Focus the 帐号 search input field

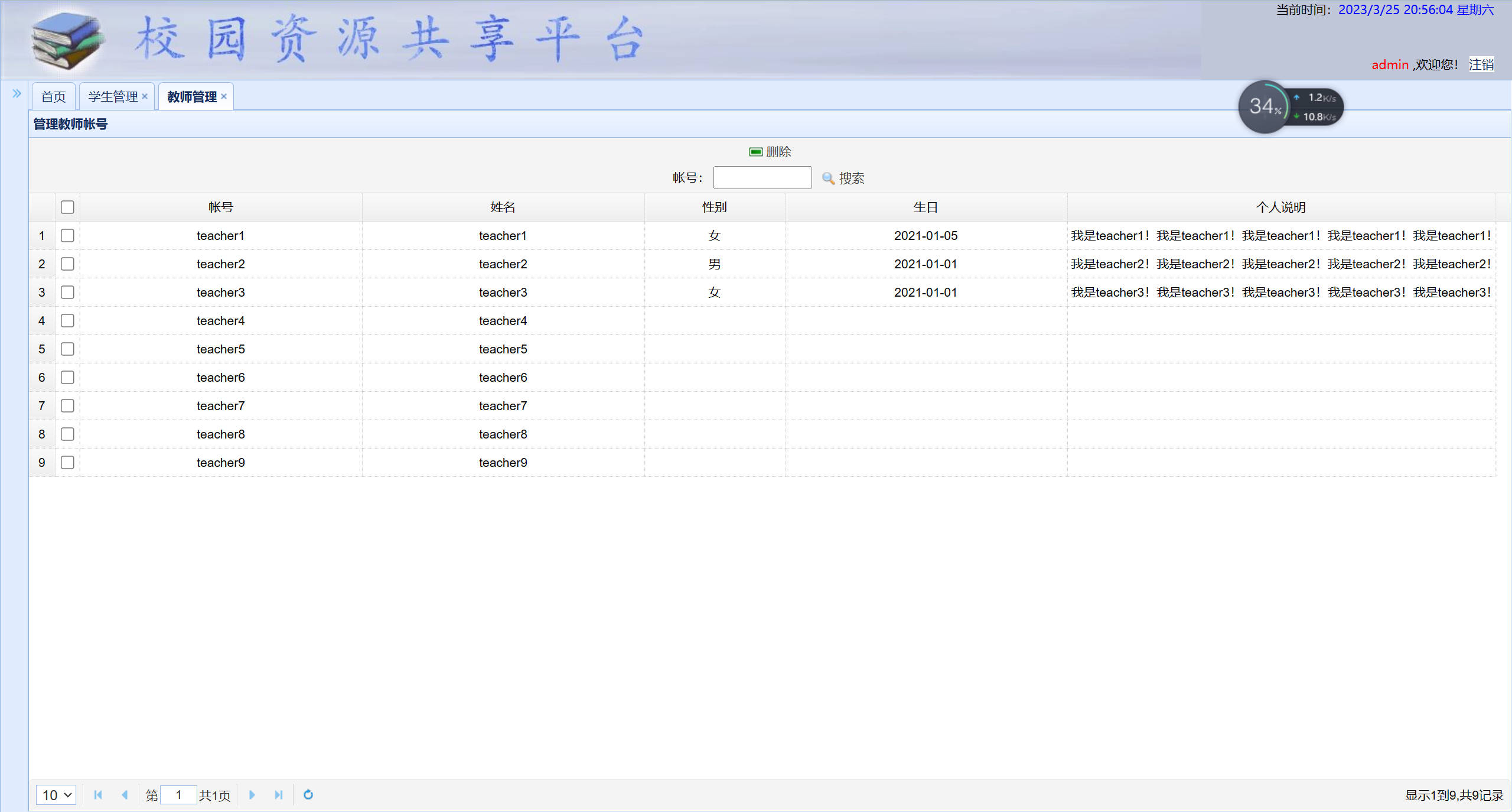762,178
